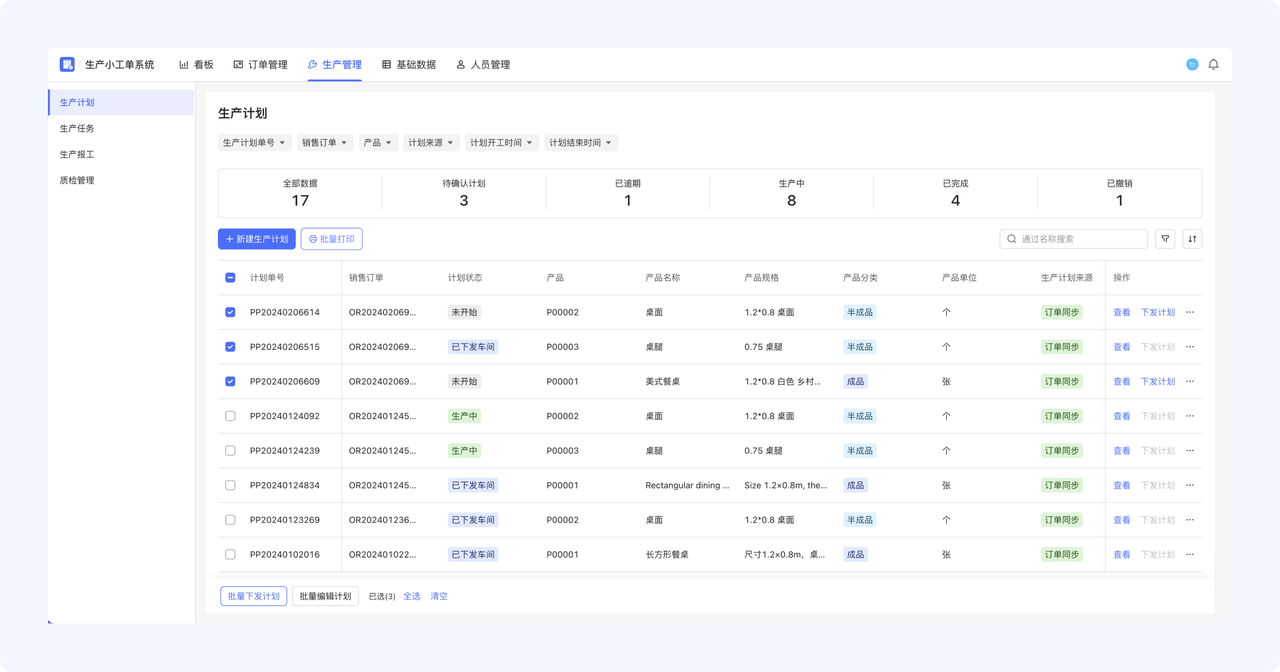Open more actions for PP20240123269
Screen dimensions: 1280x672
coord(1190,520)
